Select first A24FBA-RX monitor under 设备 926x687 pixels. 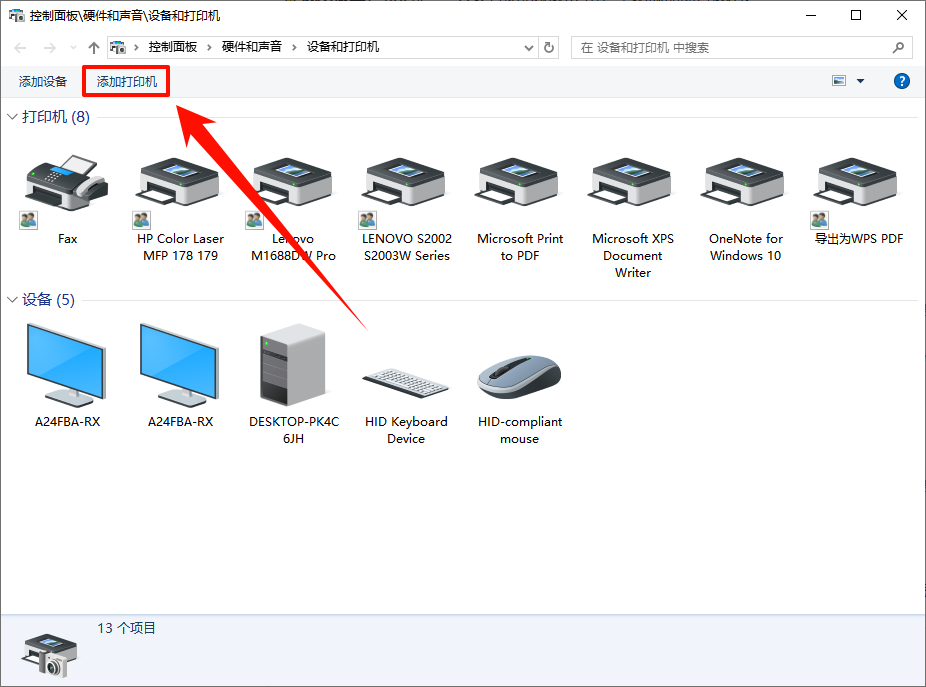[x=67, y=365]
